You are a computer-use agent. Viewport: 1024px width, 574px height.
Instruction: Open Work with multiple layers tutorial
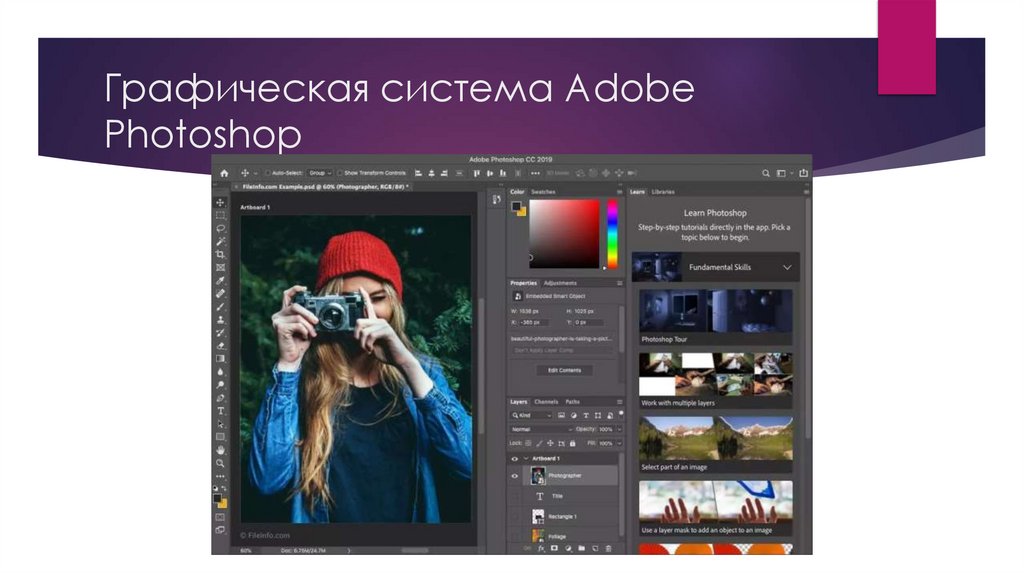point(715,381)
